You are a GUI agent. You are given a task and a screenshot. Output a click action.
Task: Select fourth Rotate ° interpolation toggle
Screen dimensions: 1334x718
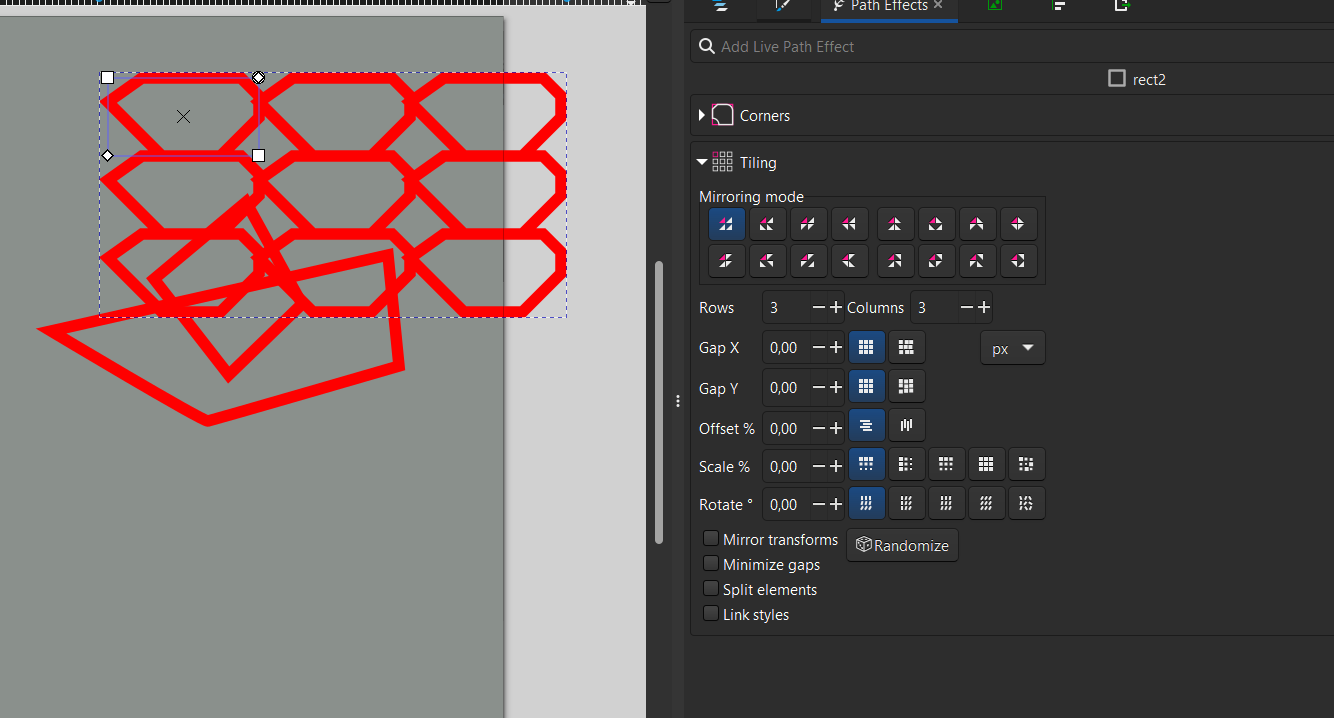[986, 503]
